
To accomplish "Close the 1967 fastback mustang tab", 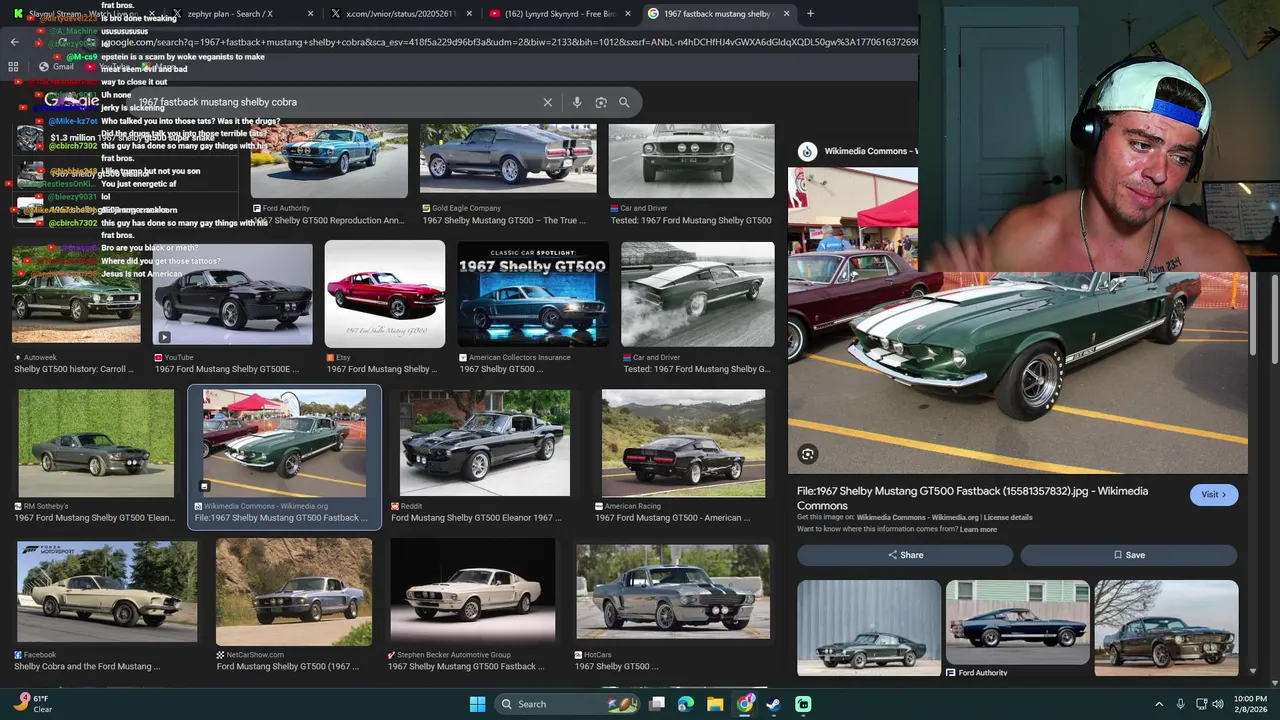I will pyautogui.click(x=786, y=14).
